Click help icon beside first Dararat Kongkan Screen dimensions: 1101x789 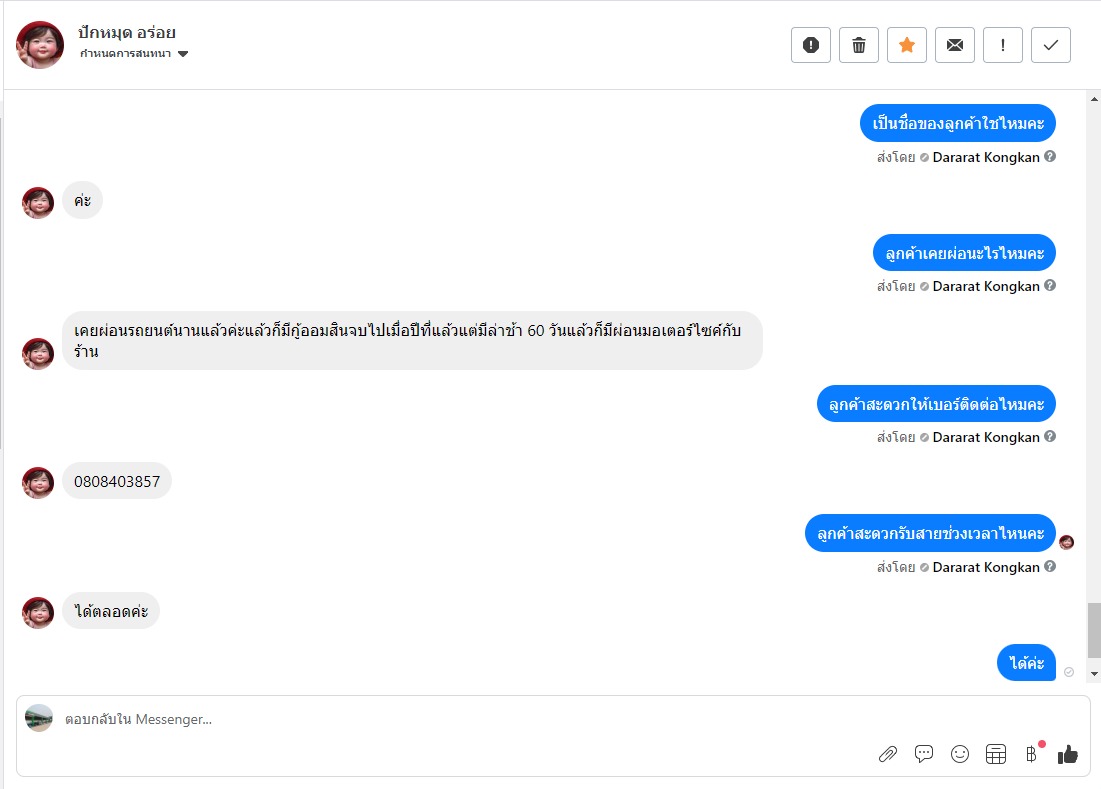coord(1050,157)
